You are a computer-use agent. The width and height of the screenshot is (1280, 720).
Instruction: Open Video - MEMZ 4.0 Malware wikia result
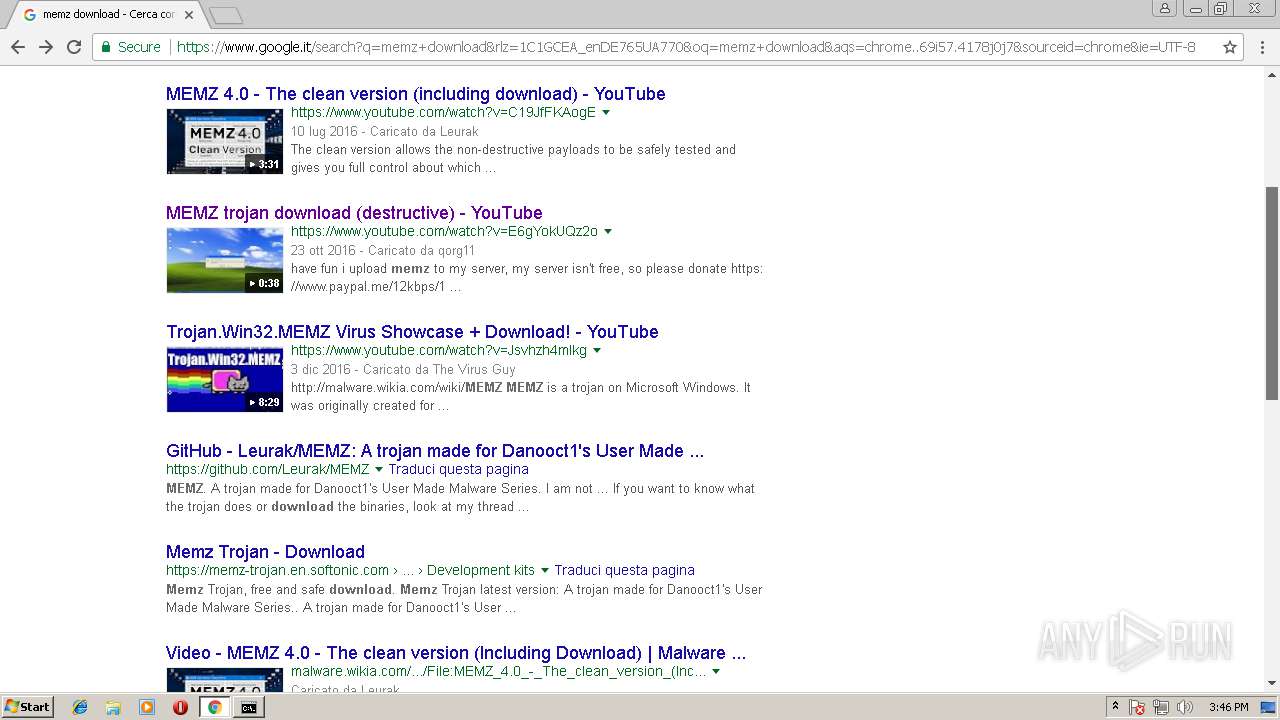[456, 653]
